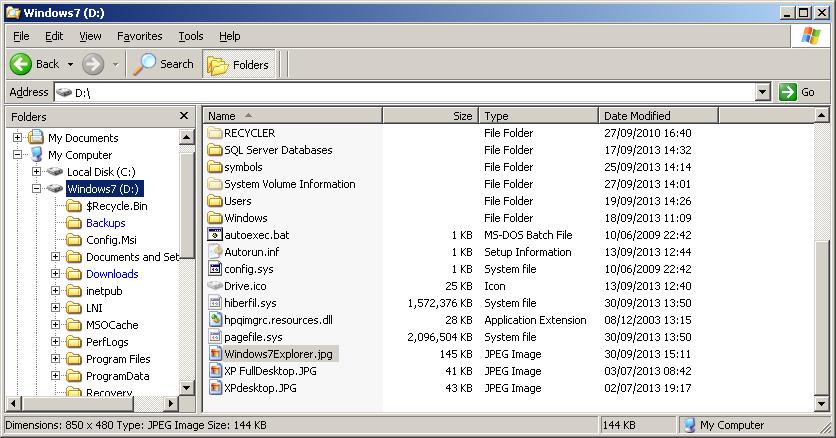The image size is (836, 438).
Task: Click the Folders tree horizontal scrollbar right arrow
Action: pyautogui.click(x=171, y=403)
